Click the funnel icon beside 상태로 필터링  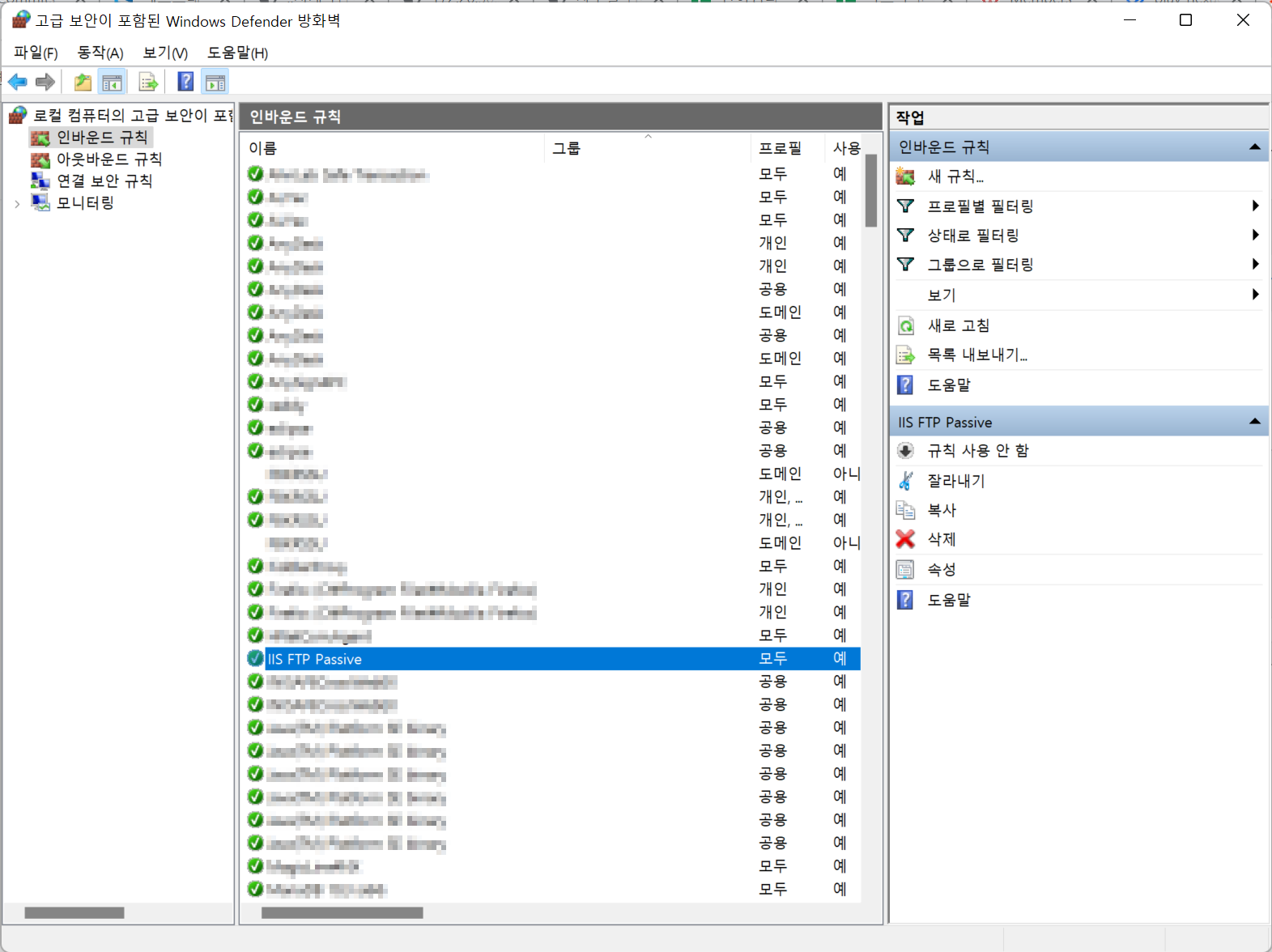(906, 235)
